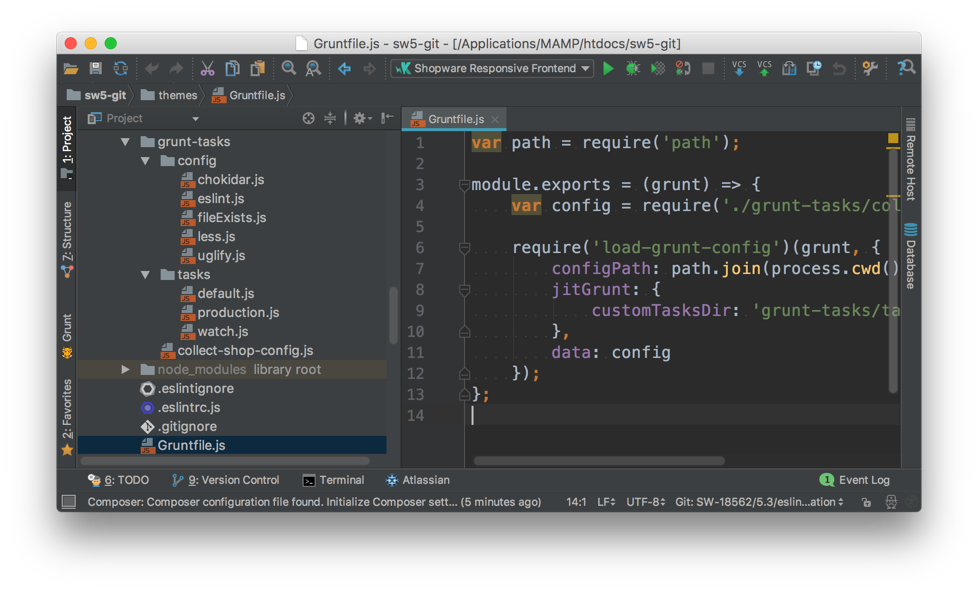The width and height of the screenshot is (977, 592).
Task: Click the Debug bug icon
Action: point(633,69)
